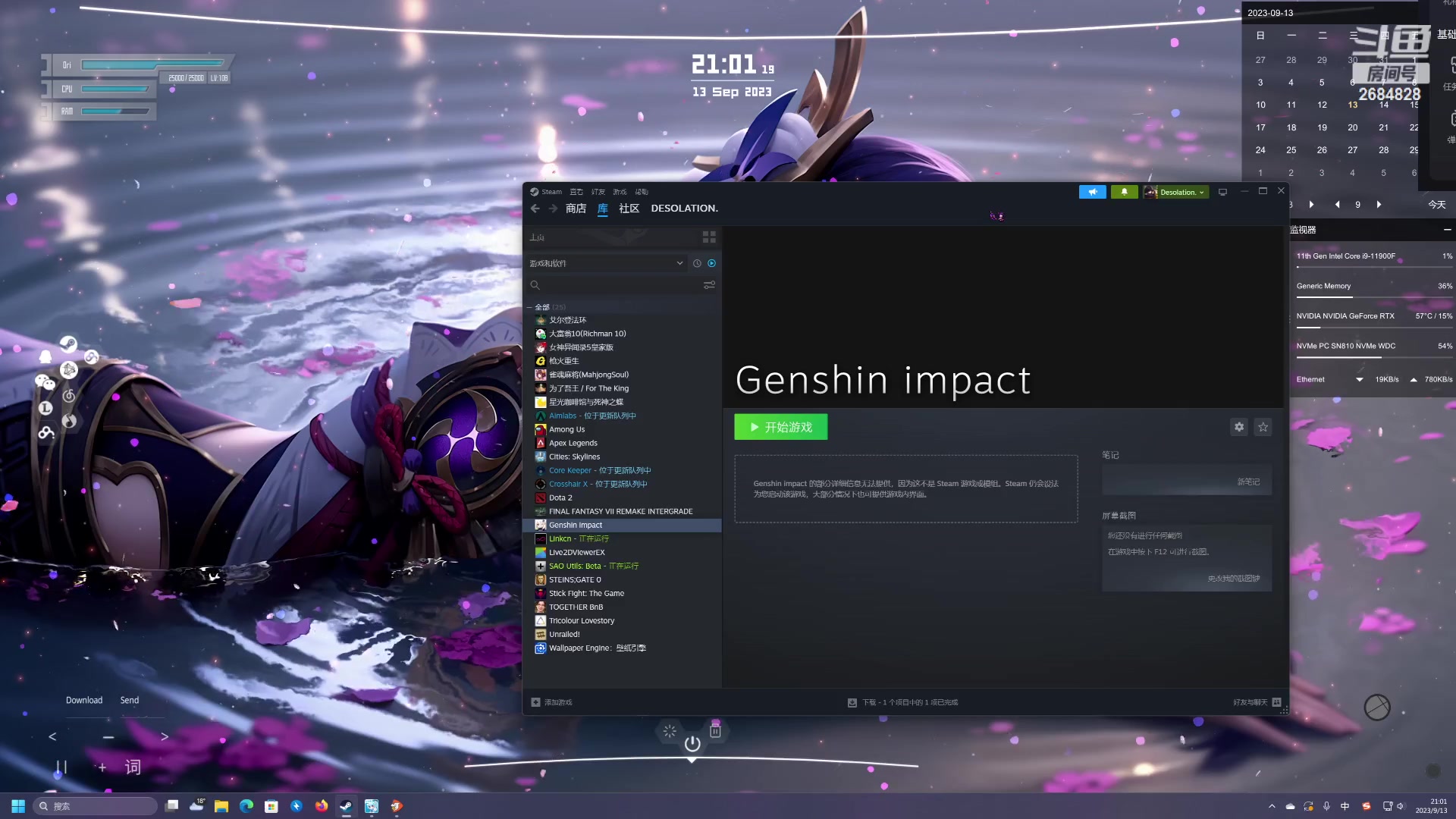
Task: Click 新笔记 new note button
Action: [1187, 482]
